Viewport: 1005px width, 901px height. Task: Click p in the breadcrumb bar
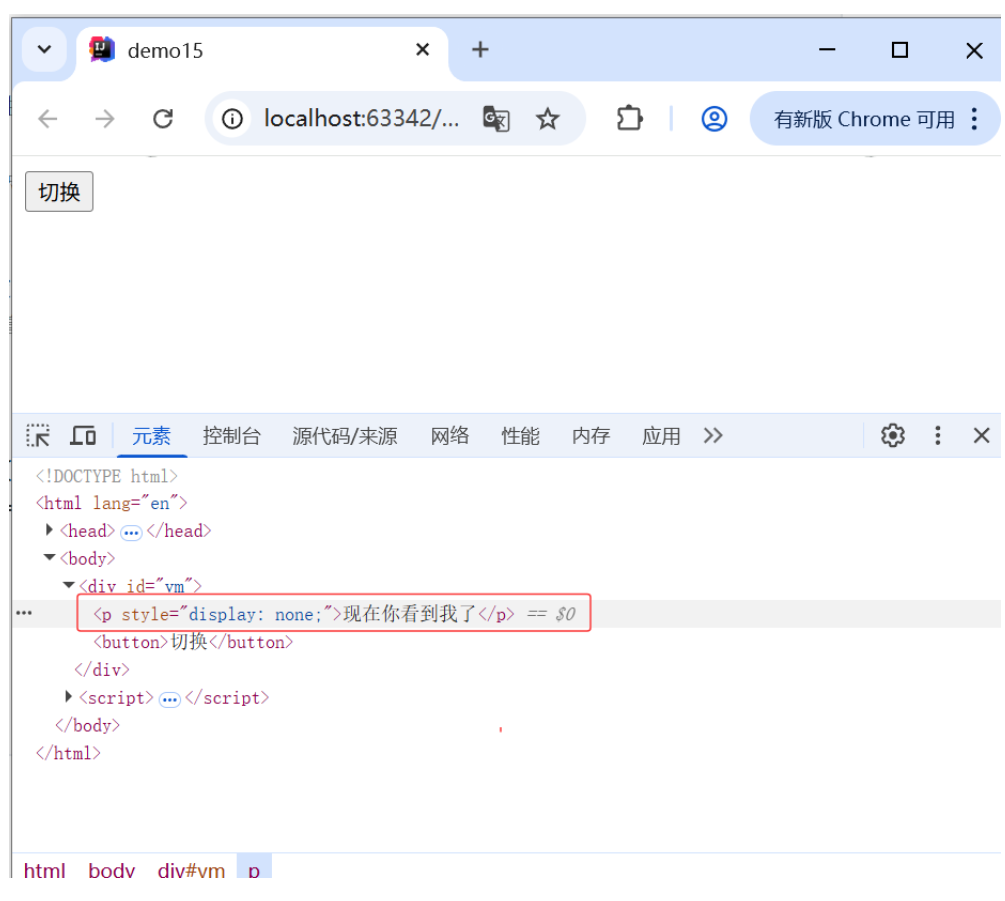tap(254, 868)
